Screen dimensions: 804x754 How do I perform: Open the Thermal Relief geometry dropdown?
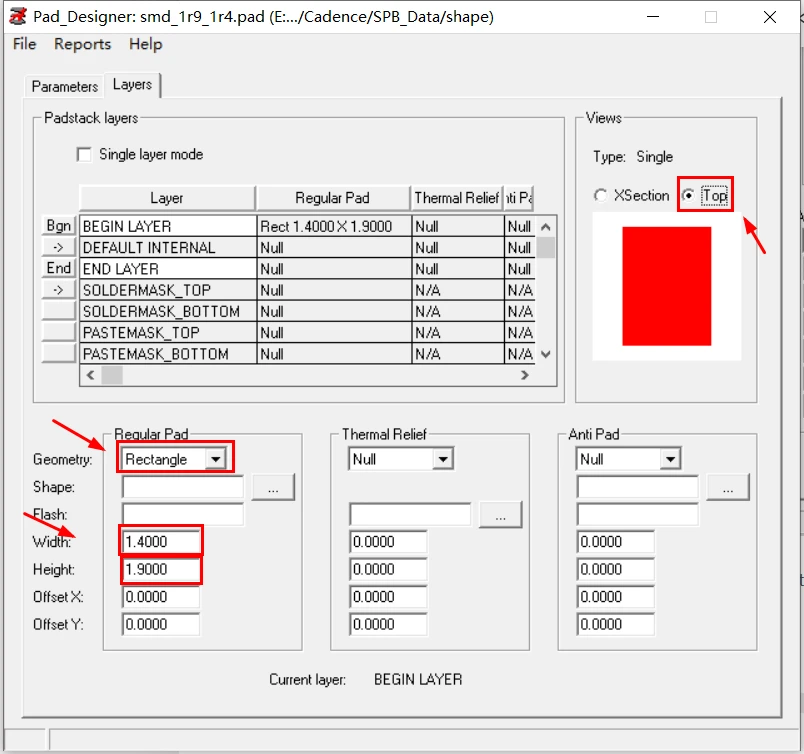click(x=443, y=459)
